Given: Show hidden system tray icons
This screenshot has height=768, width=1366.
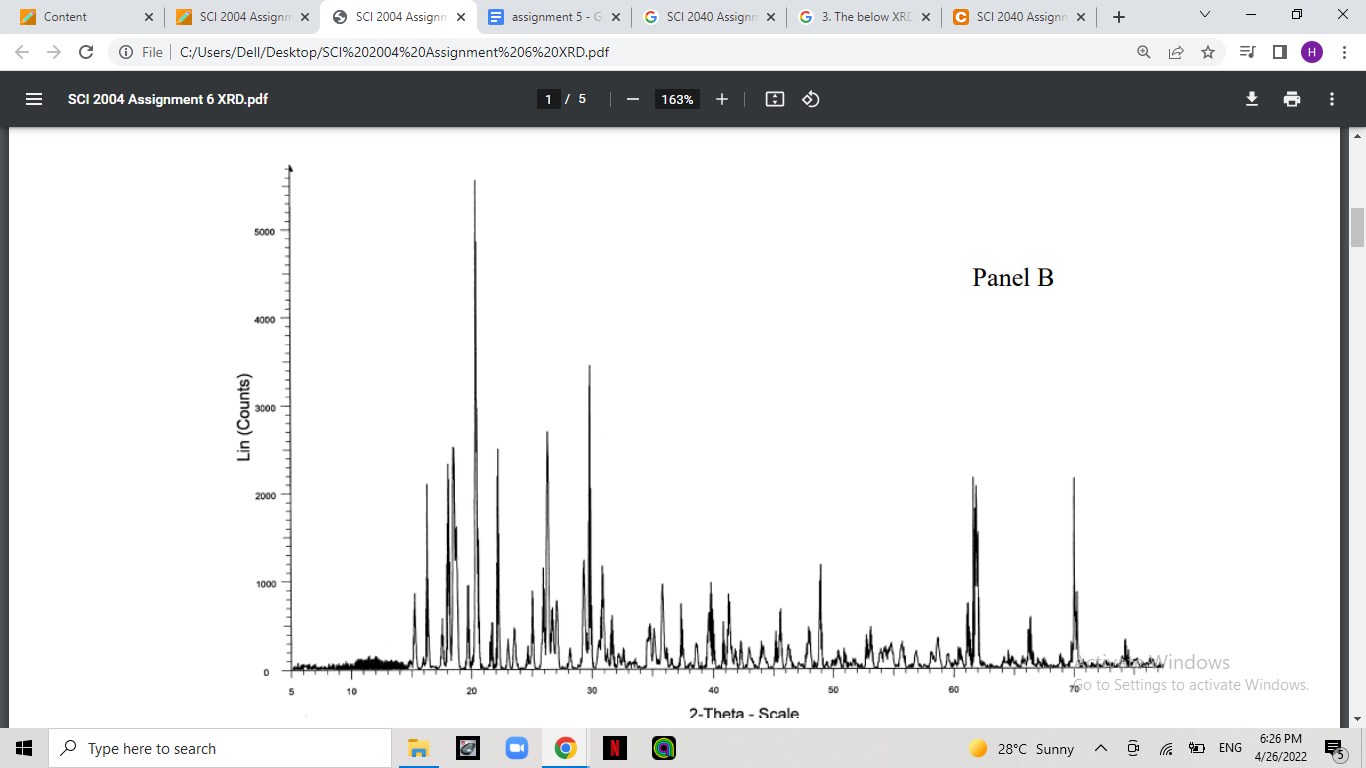Looking at the screenshot, I should (x=1101, y=748).
